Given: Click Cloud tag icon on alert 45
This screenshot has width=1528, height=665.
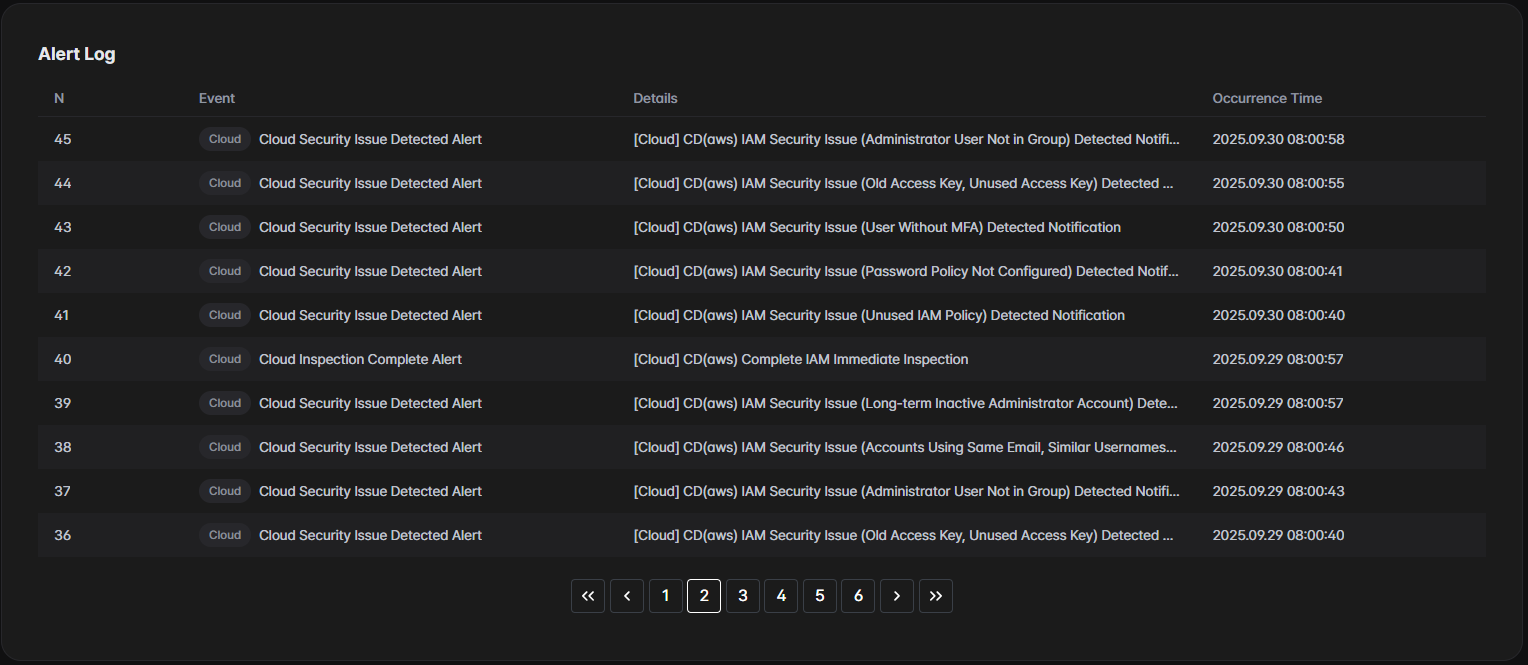Looking at the screenshot, I should point(225,139).
